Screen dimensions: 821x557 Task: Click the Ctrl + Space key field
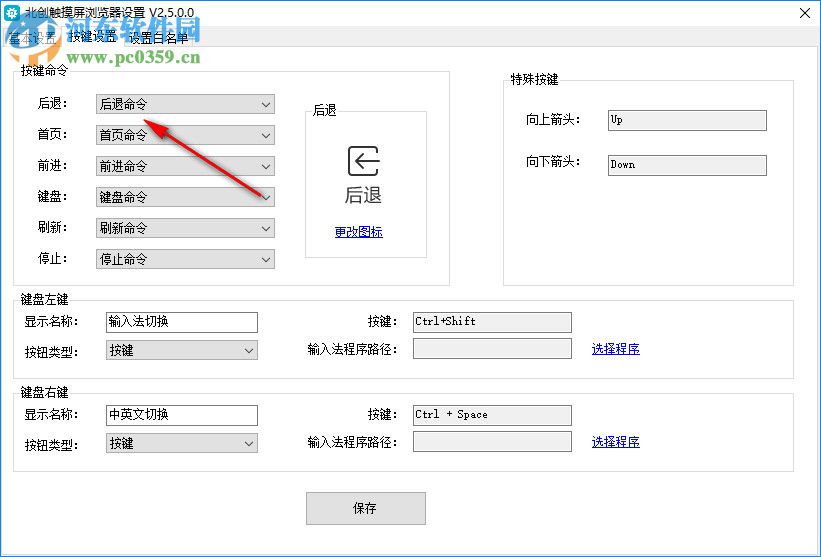tap(492, 416)
